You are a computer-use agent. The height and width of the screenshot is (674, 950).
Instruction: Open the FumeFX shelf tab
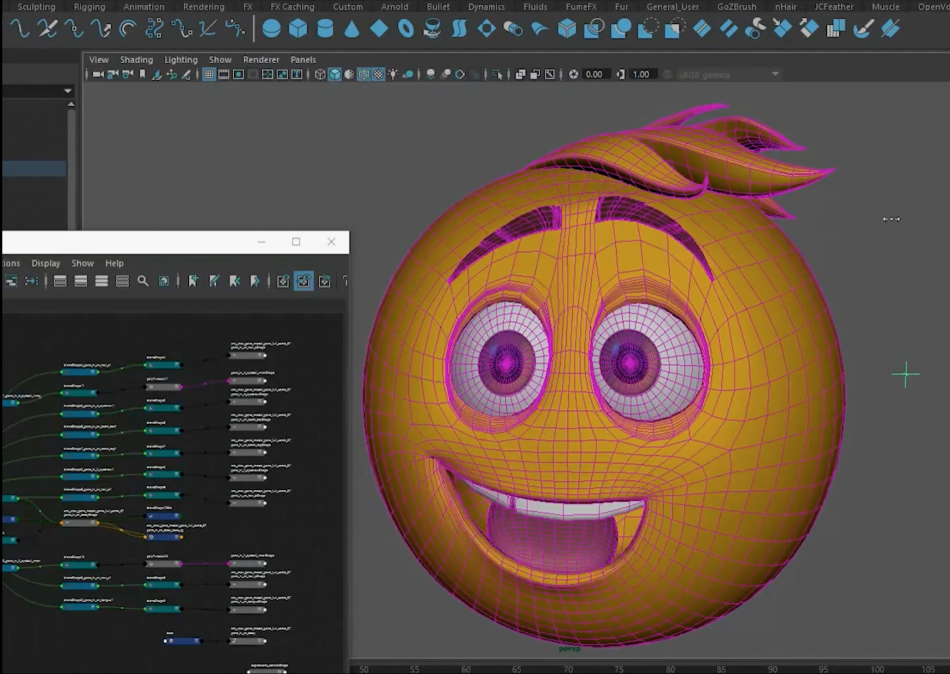coord(581,7)
